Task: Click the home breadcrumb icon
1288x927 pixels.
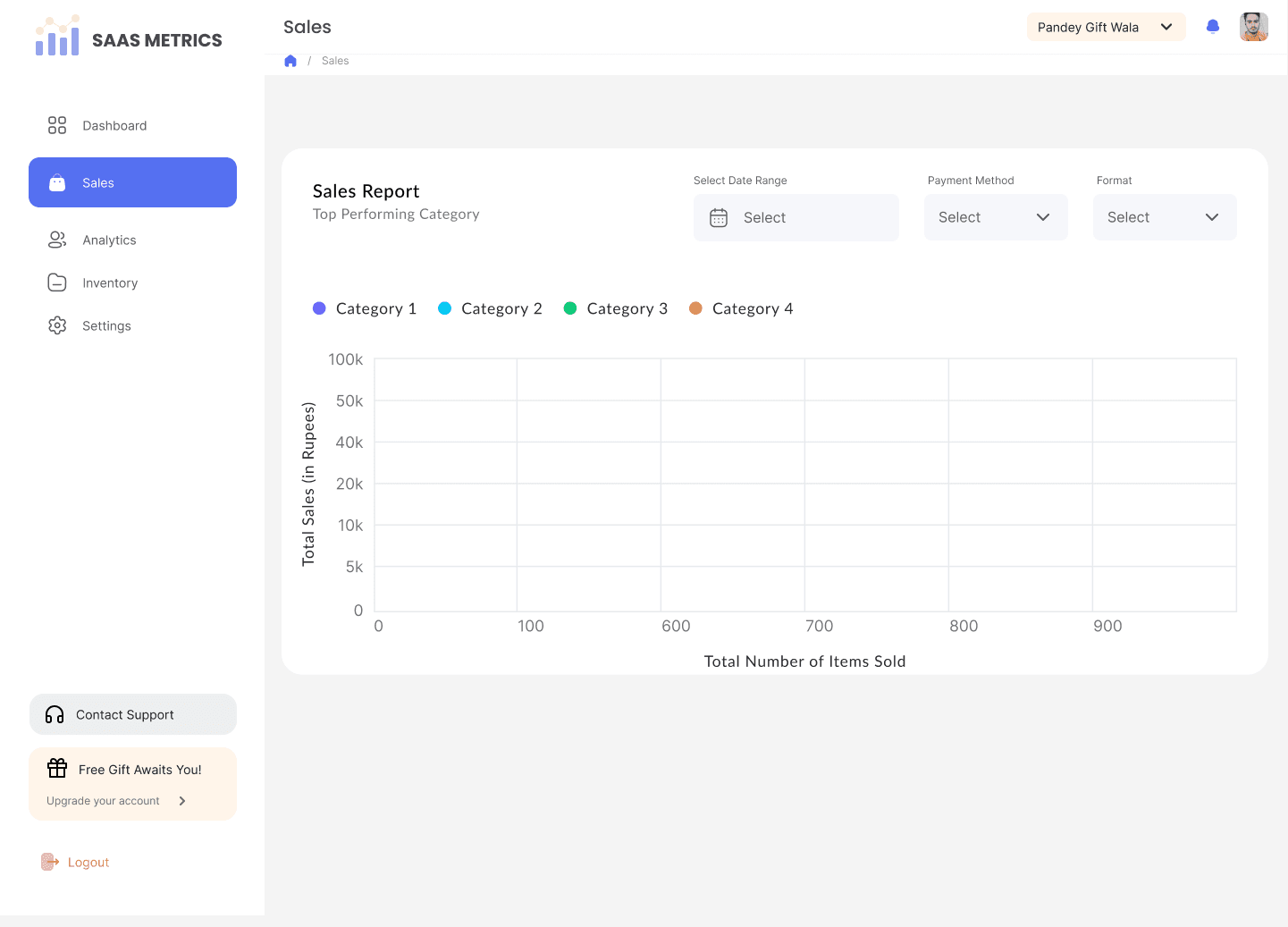Action: (x=290, y=61)
